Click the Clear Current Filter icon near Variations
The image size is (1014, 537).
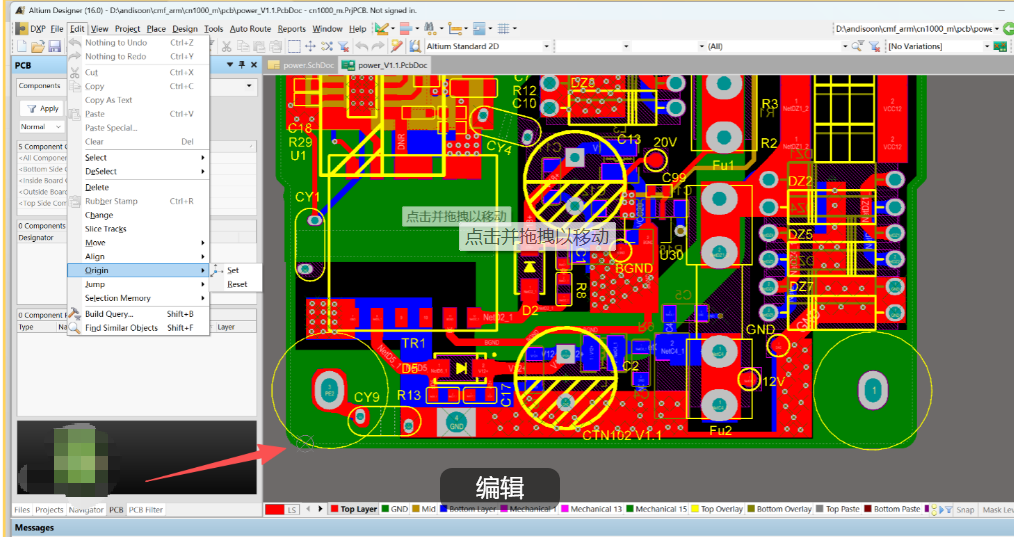click(x=874, y=46)
